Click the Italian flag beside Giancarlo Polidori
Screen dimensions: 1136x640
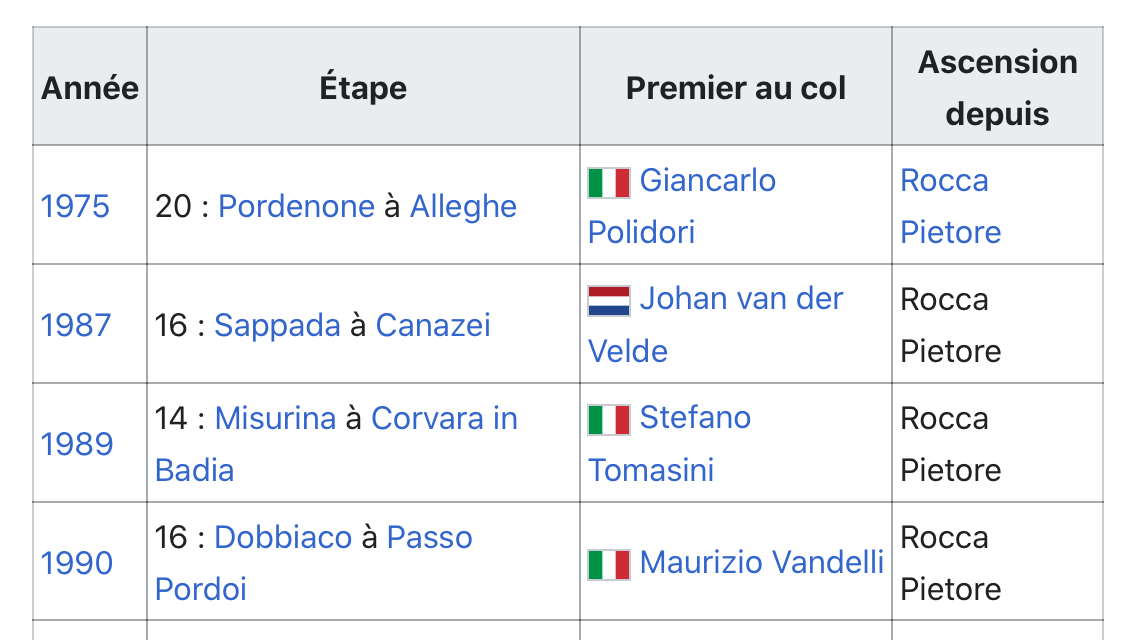[x=608, y=182]
